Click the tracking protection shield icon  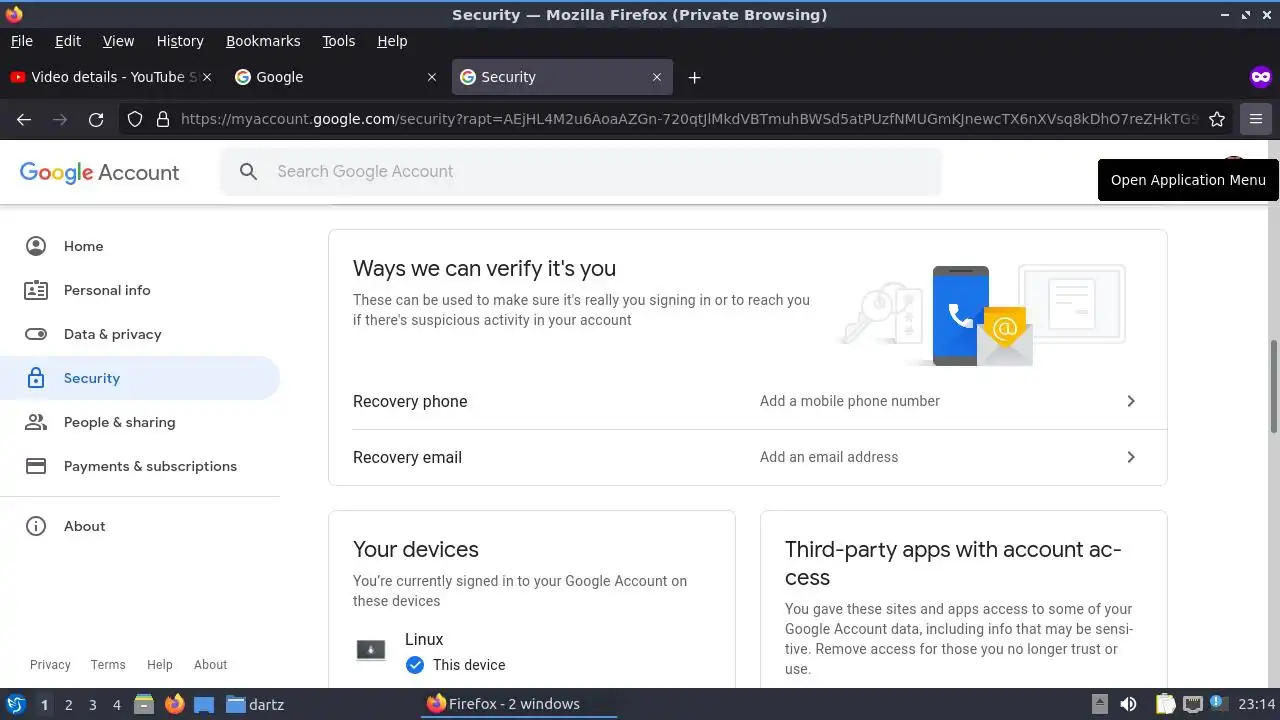click(x=135, y=119)
